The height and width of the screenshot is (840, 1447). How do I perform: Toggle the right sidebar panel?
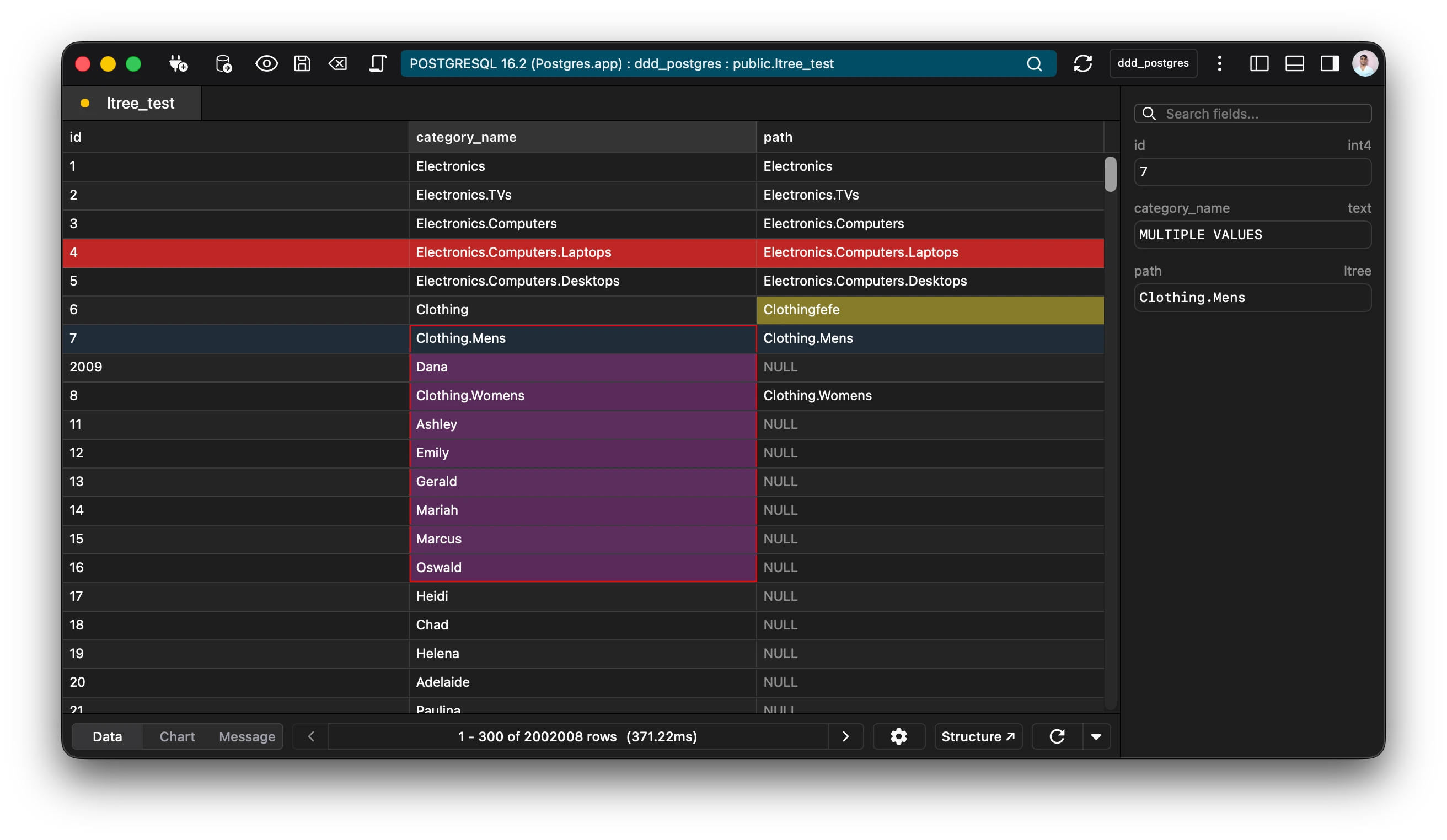point(1330,64)
